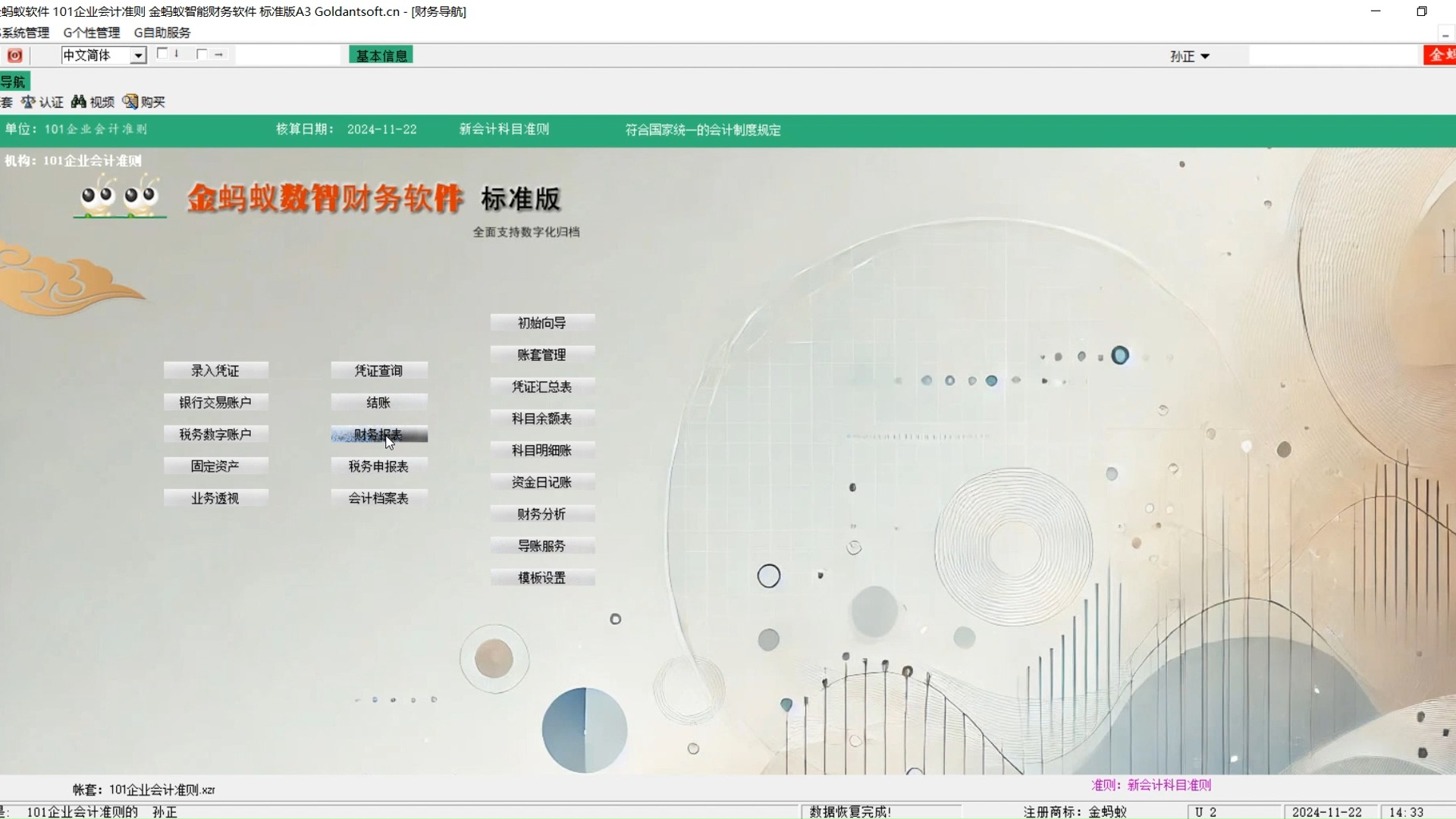The image size is (1456, 819).
Task: Open the 固定资产 module
Action: coord(215,466)
